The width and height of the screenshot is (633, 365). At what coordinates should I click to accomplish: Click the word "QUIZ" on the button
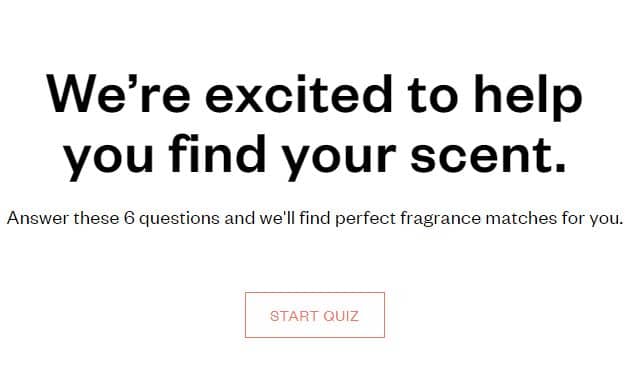click(x=341, y=316)
